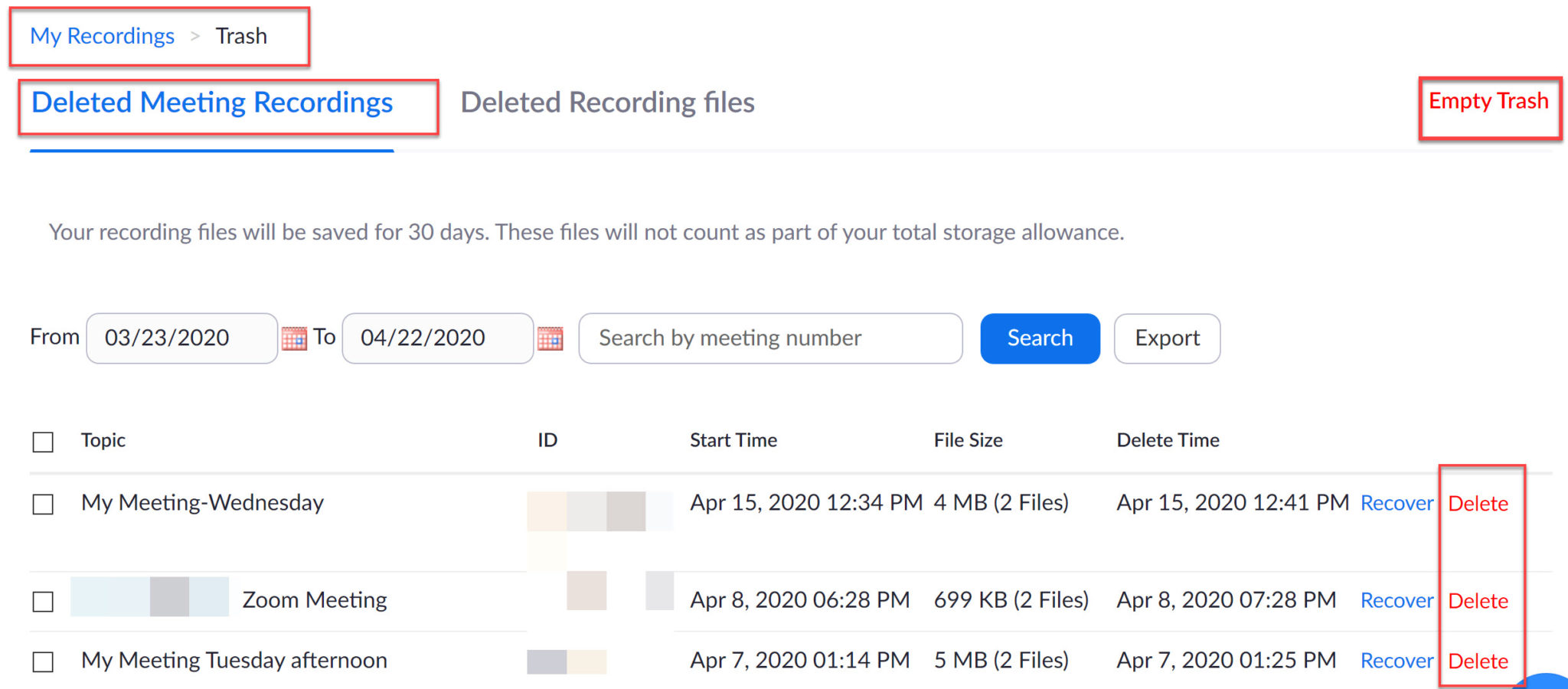Select the Deleted Meeting Recordings tab
This screenshot has height=689, width=1568.
[x=212, y=102]
